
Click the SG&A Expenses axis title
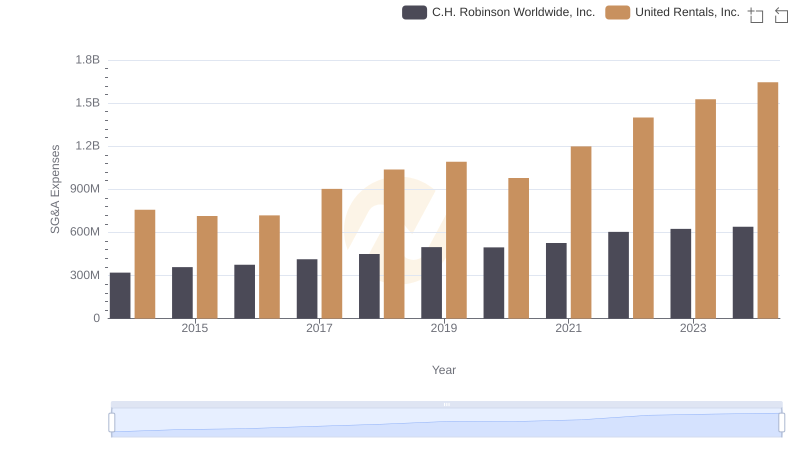click(56, 189)
